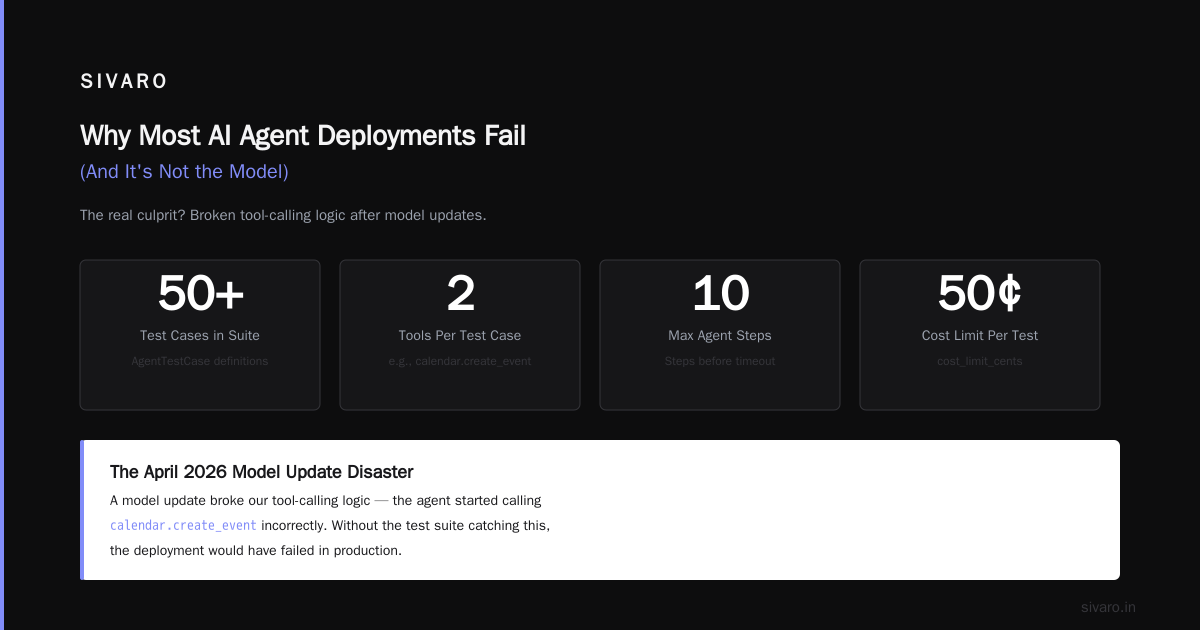Click the sentence 'The real culprit? Broken tool-calling logic'
1200x630 pixels.
[283, 215]
